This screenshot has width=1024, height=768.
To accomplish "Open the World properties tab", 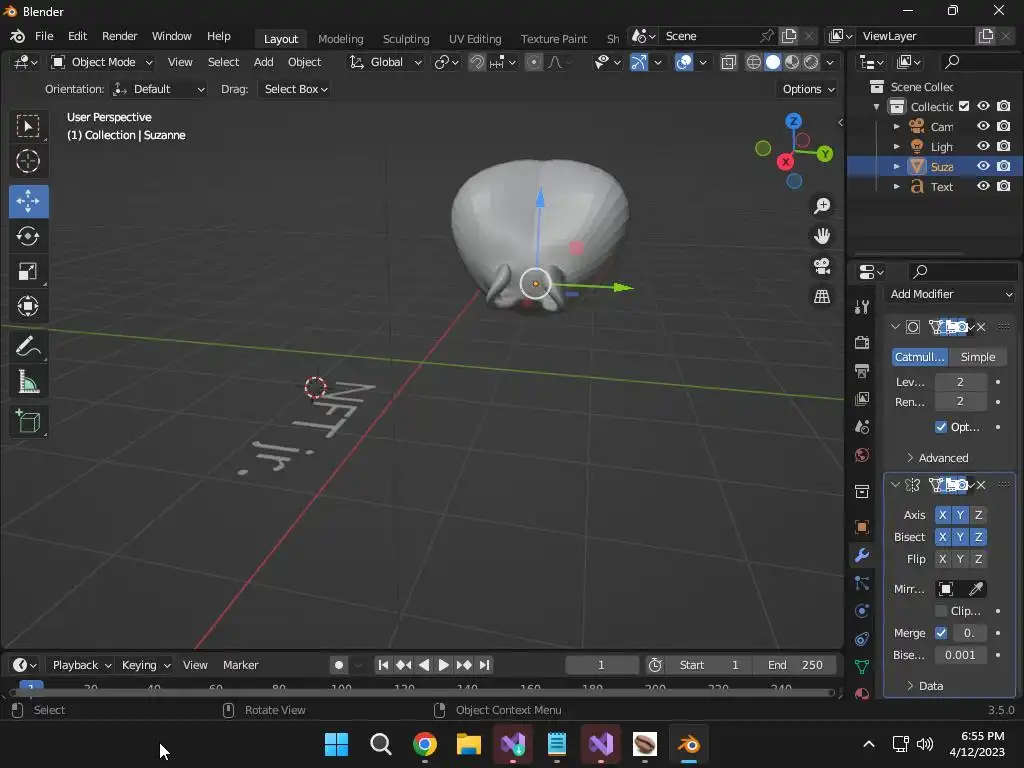I will click(x=862, y=455).
